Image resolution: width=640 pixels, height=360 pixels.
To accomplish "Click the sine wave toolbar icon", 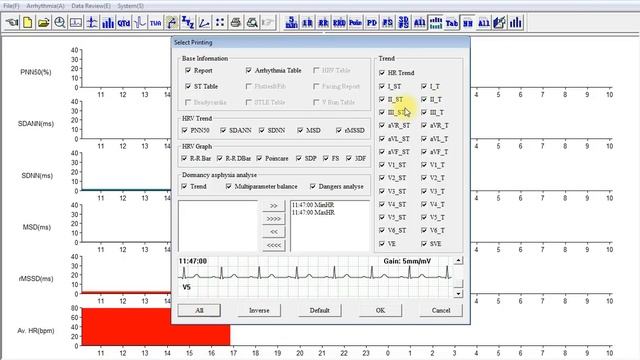I will [x=140, y=22].
